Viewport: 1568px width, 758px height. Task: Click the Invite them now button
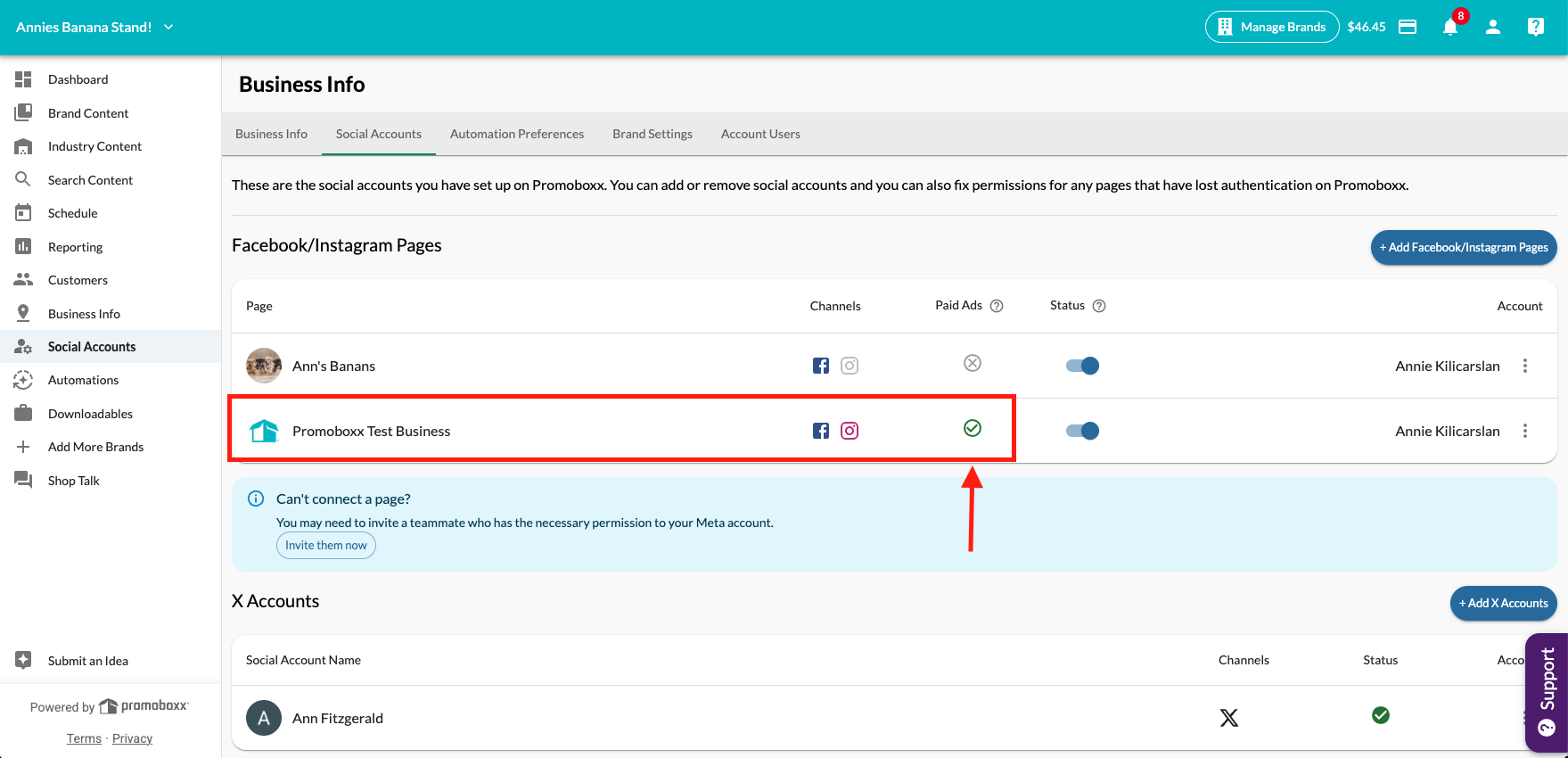coord(326,545)
